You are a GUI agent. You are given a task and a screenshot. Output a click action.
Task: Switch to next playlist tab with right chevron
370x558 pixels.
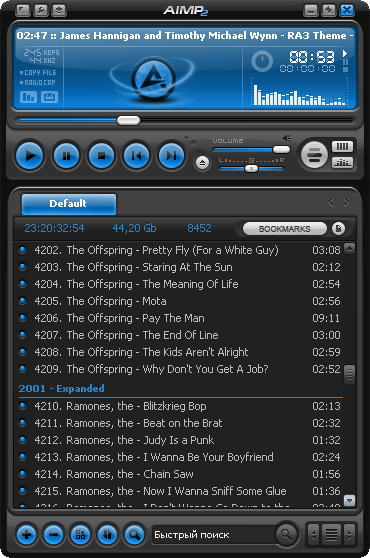346,202
